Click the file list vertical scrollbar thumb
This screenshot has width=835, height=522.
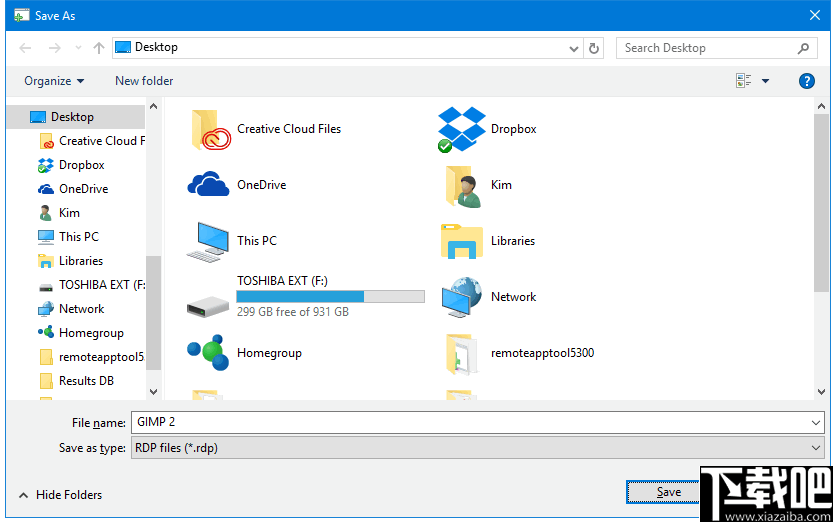point(821,202)
